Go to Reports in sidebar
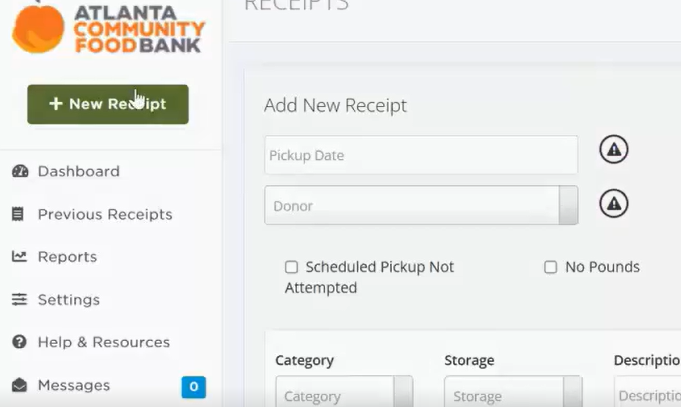The image size is (681, 407). (67, 257)
